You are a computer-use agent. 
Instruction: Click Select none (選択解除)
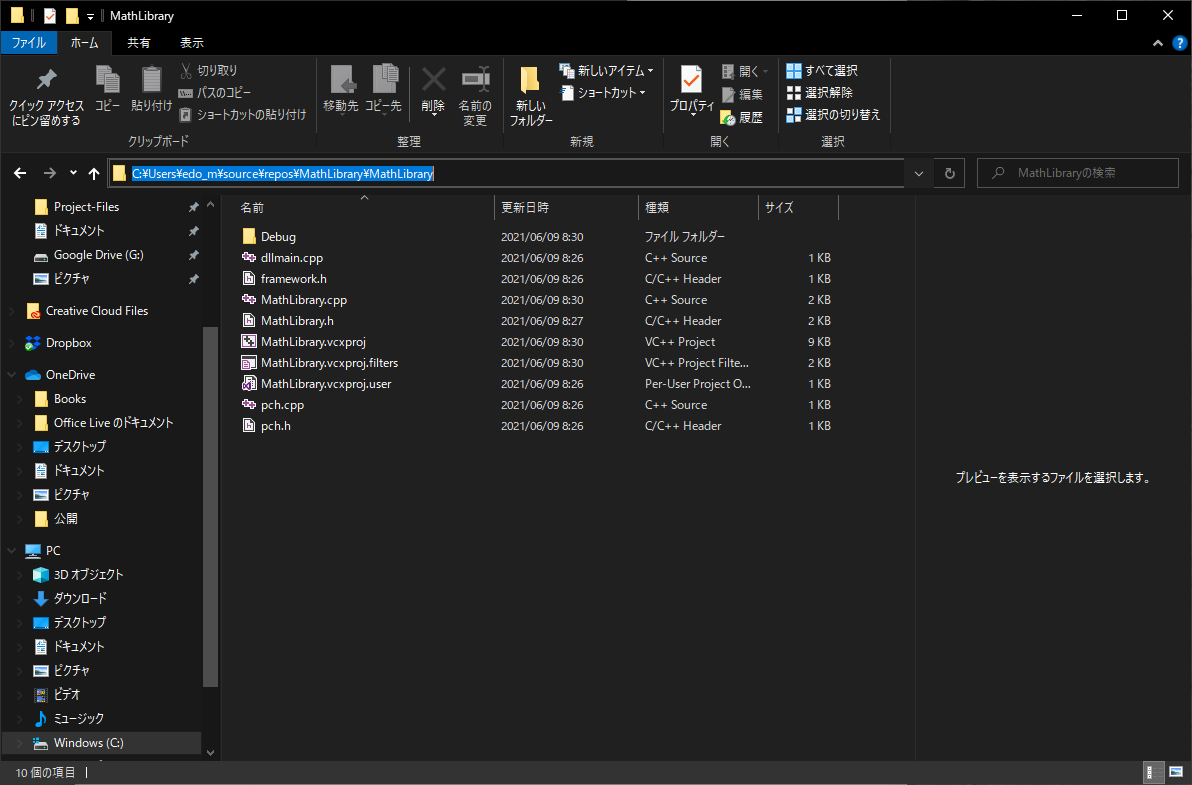820,93
